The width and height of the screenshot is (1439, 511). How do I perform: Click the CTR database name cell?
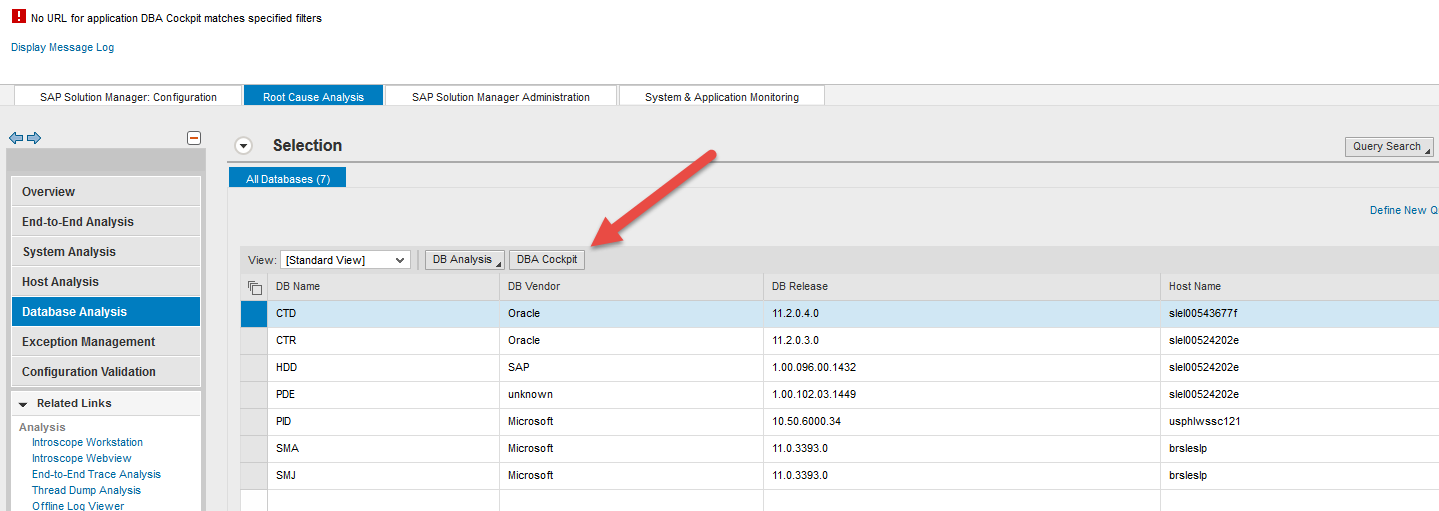384,341
